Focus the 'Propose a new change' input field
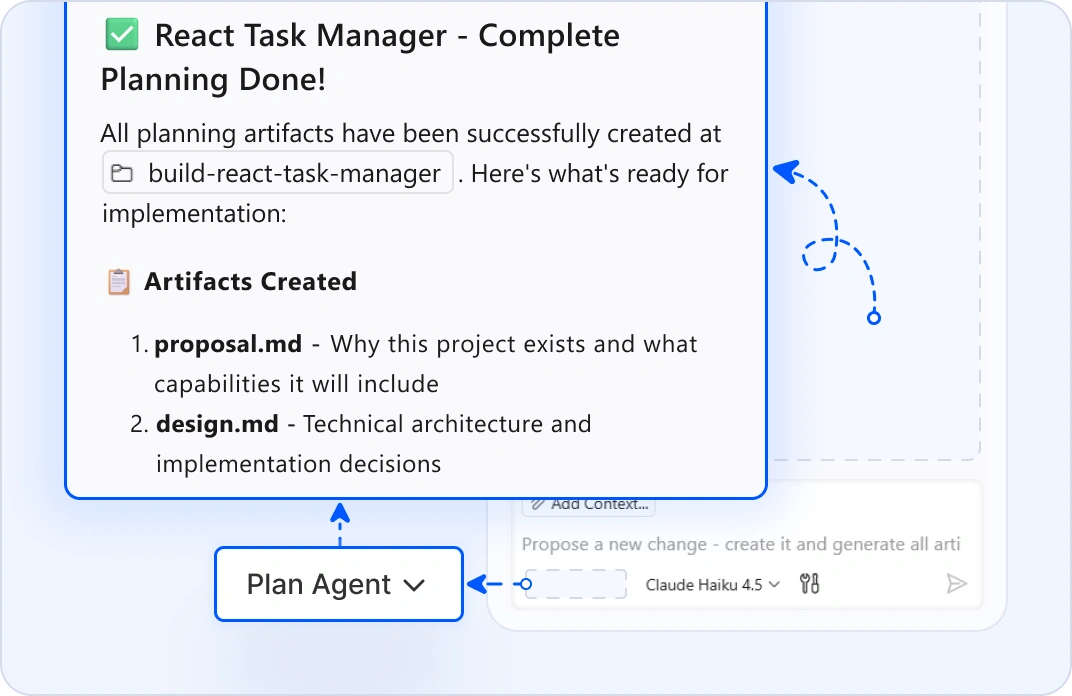The width and height of the screenshot is (1072, 696). [x=740, y=545]
